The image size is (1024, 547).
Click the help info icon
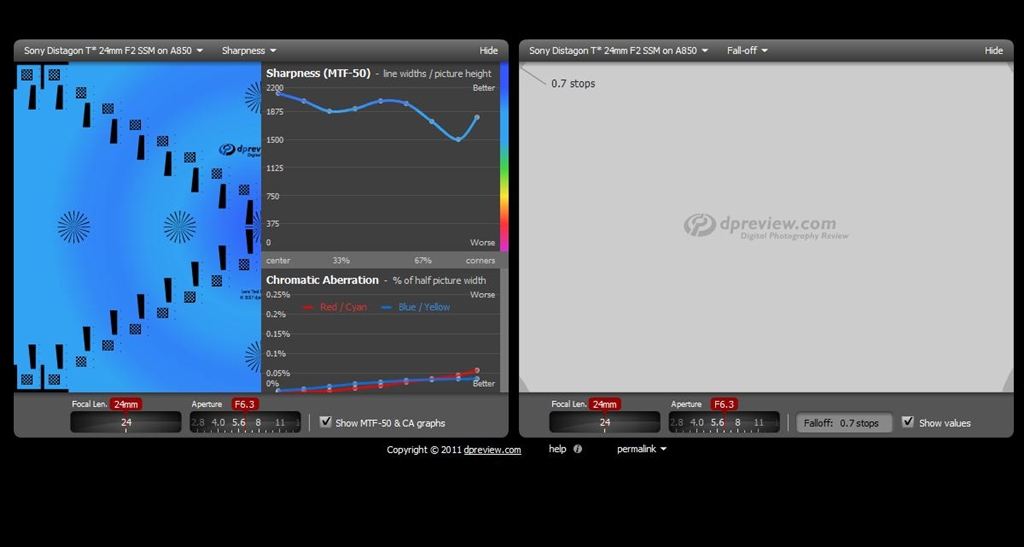577,449
